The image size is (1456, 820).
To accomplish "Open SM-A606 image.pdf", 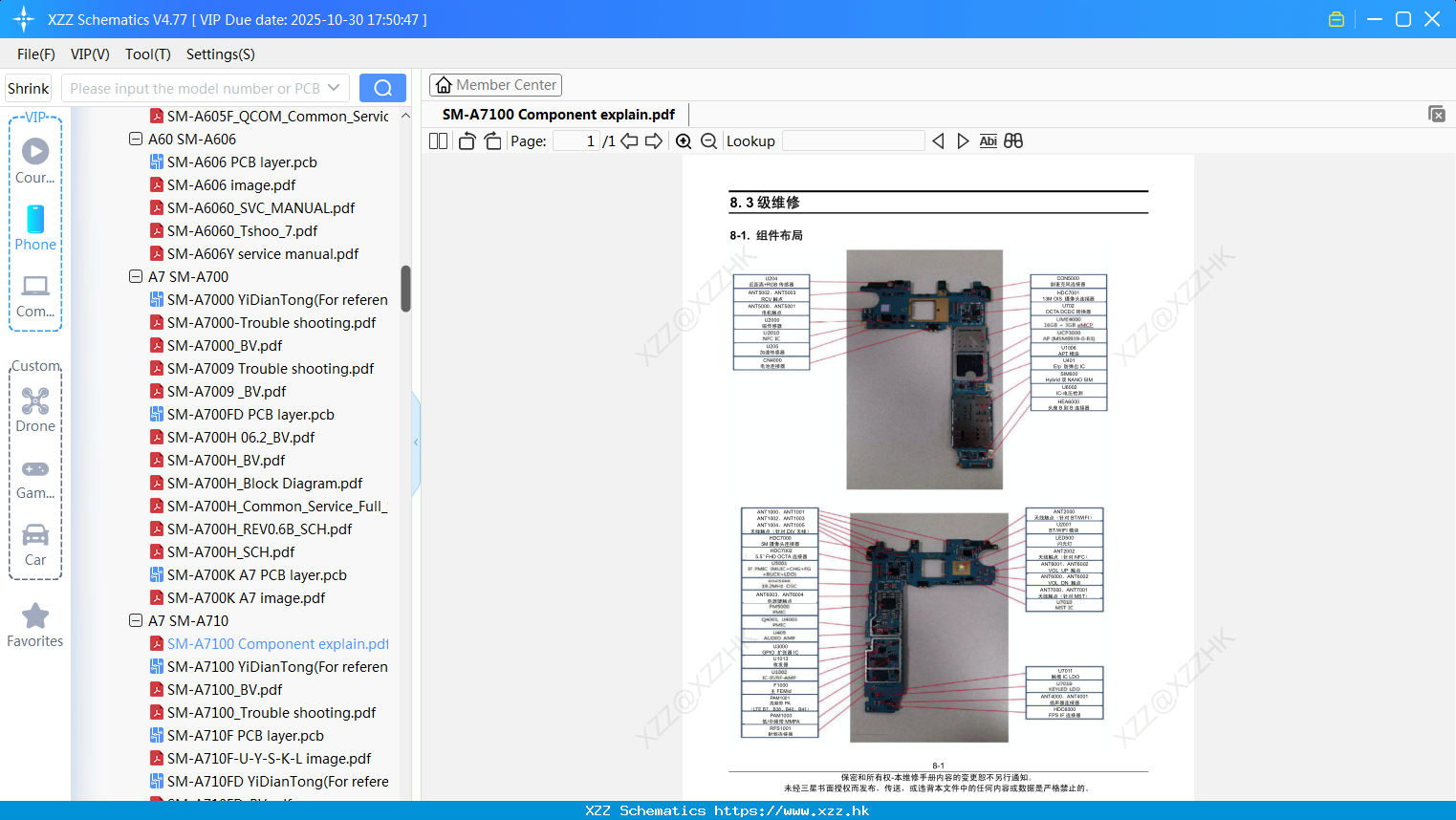I will click(x=231, y=184).
